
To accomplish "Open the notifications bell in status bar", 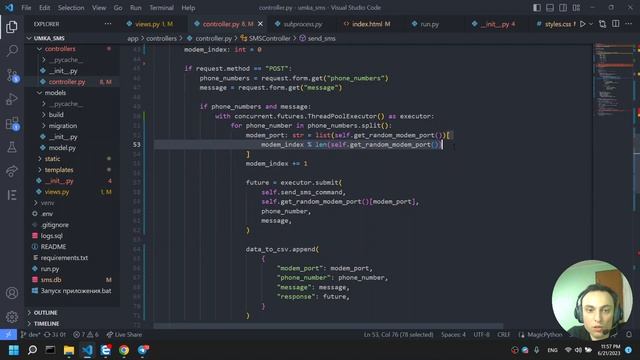I will tap(629, 335).
